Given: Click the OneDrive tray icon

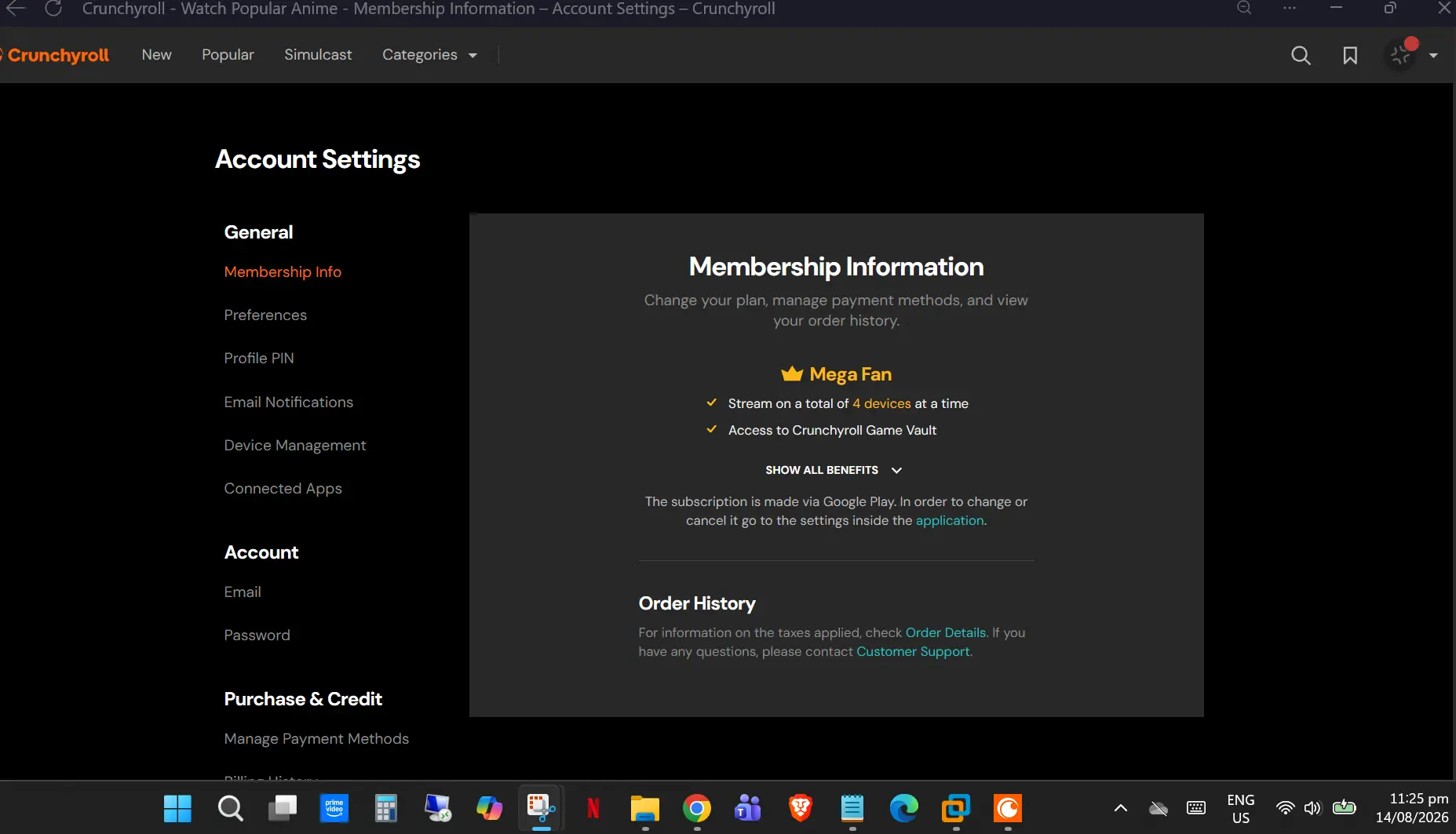Looking at the screenshot, I should point(1159,808).
